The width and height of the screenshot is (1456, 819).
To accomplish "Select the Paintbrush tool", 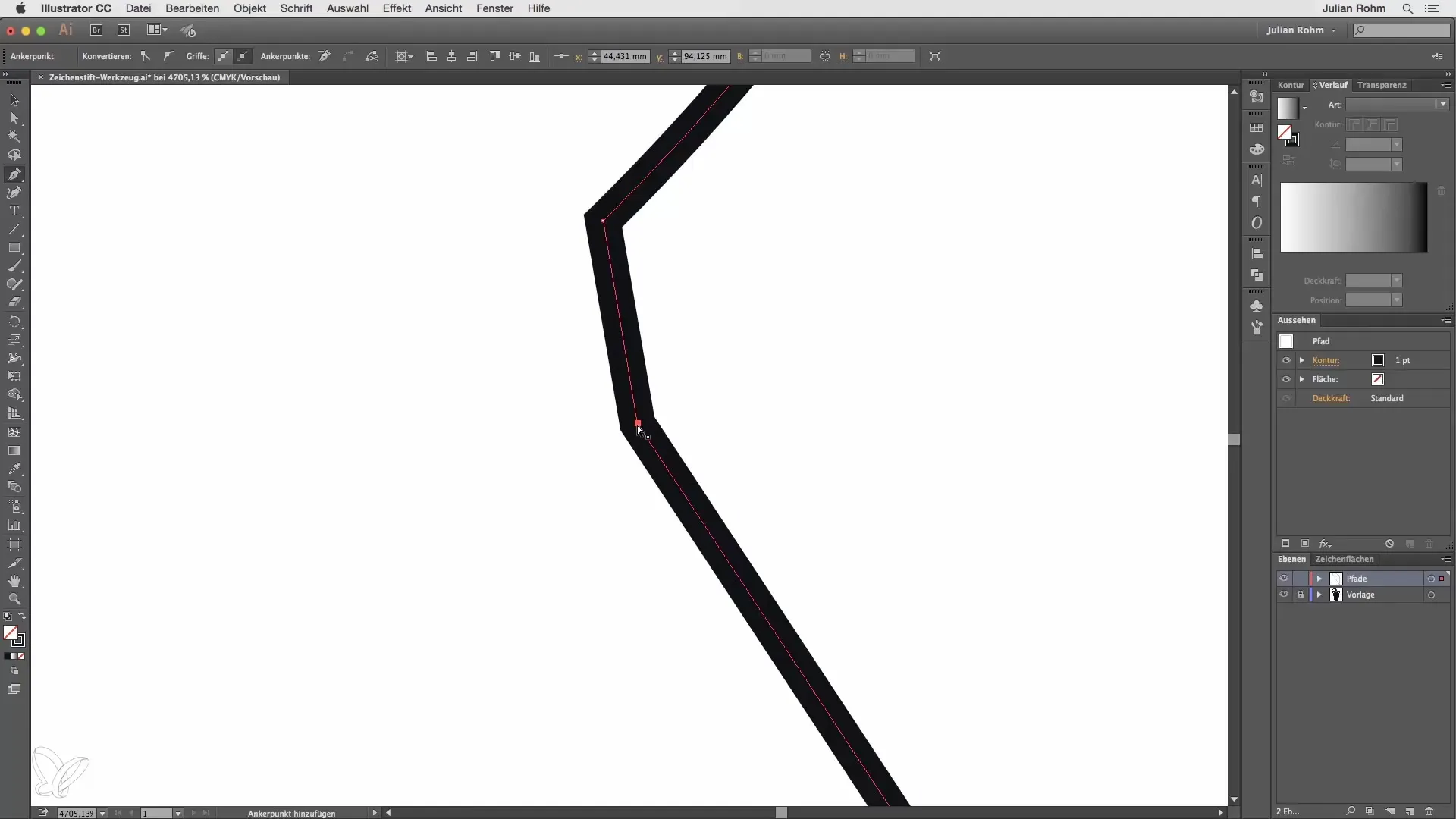I will coord(14,266).
